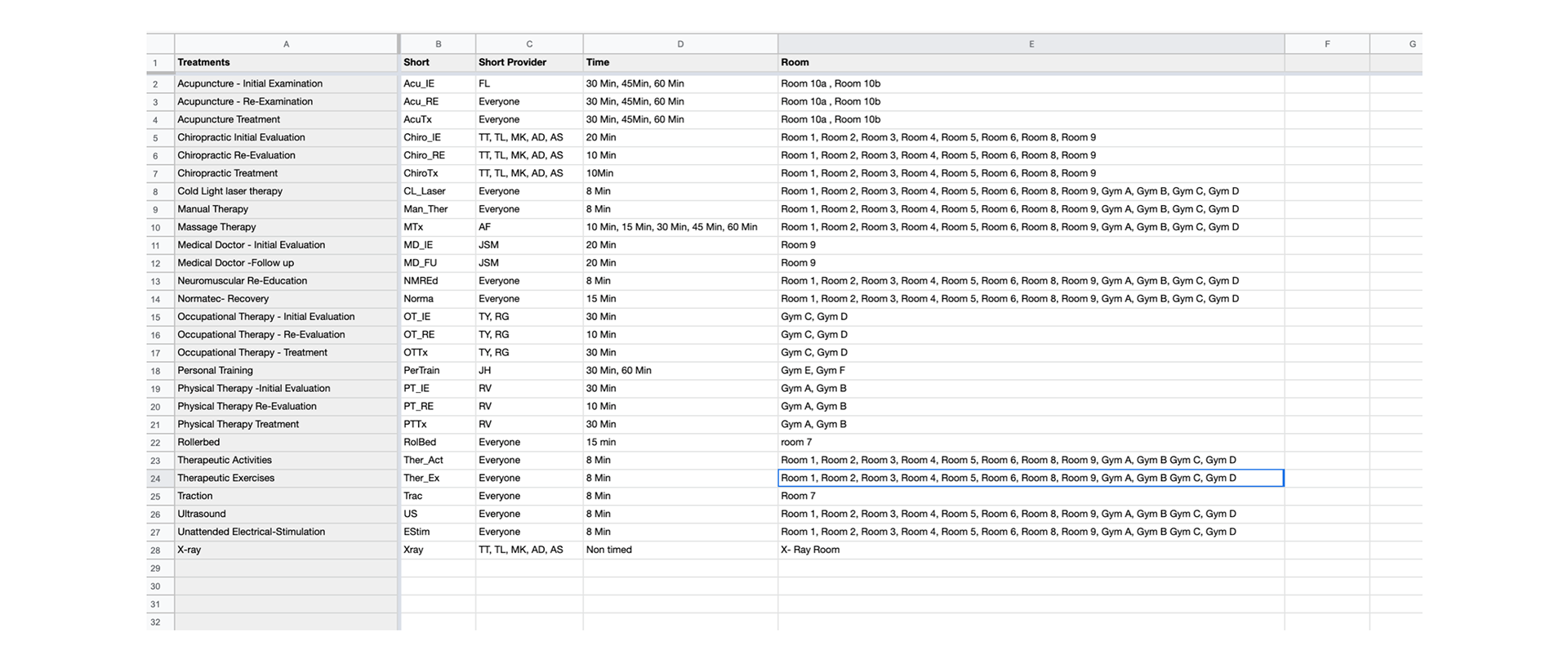Image resolution: width=1568 pixels, height=660 pixels.
Task: Select column C header
Action: pos(529,44)
